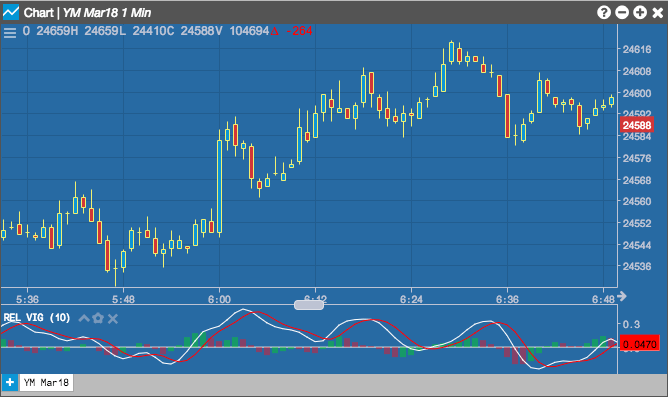Close the chart with the X icon
Image resolution: width=668 pixels, height=397 pixels.
pyautogui.click(x=658, y=13)
